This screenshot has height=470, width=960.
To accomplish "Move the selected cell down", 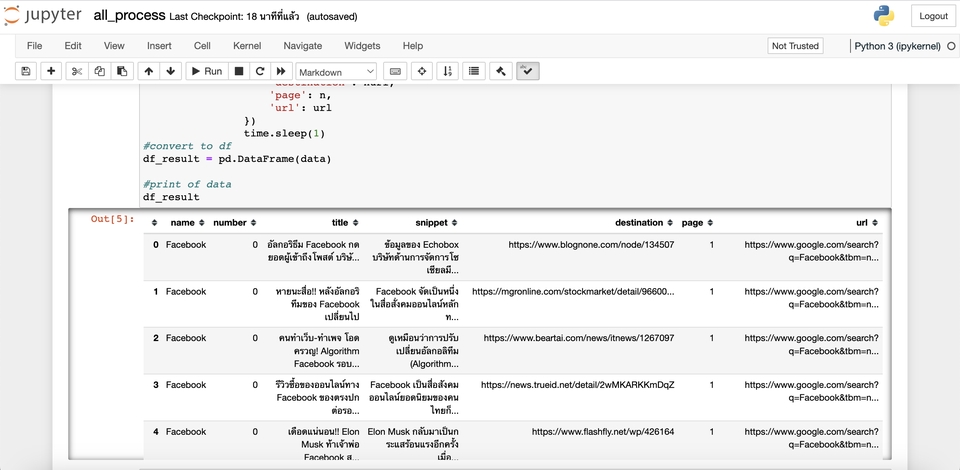I will pyautogui.click(x=171, y=71).
